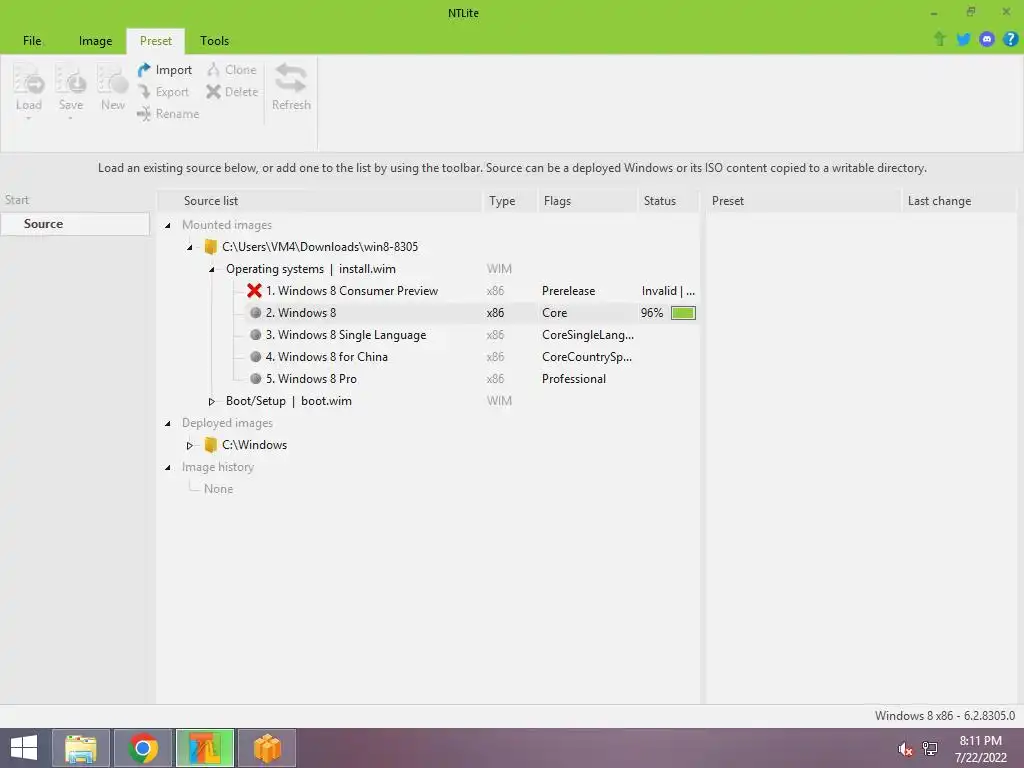Collapse the Image history group
This screenshot has height=768, width=1024.
pyautogui.click(x=168, y=468)
